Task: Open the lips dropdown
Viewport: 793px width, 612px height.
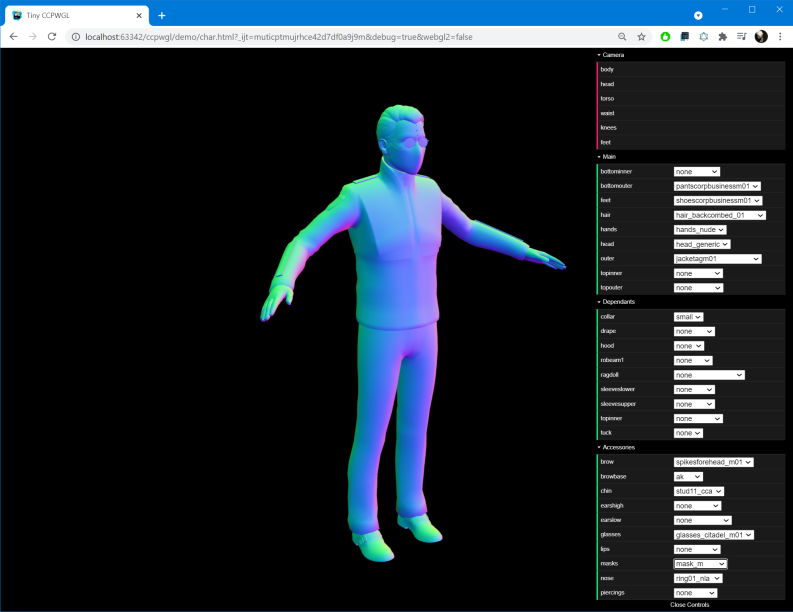Action: (697, 550)
